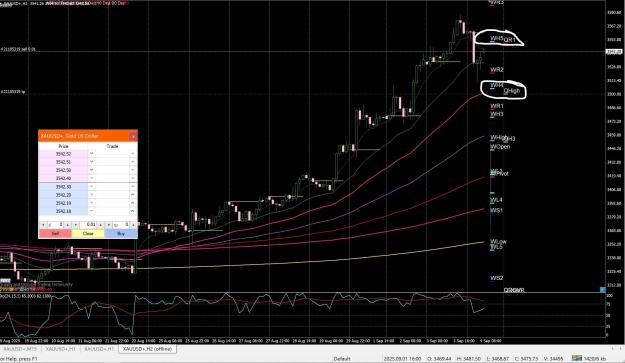Select the 3542.19 price row
This screenshot has height=363, width=625.
[63, 203]
